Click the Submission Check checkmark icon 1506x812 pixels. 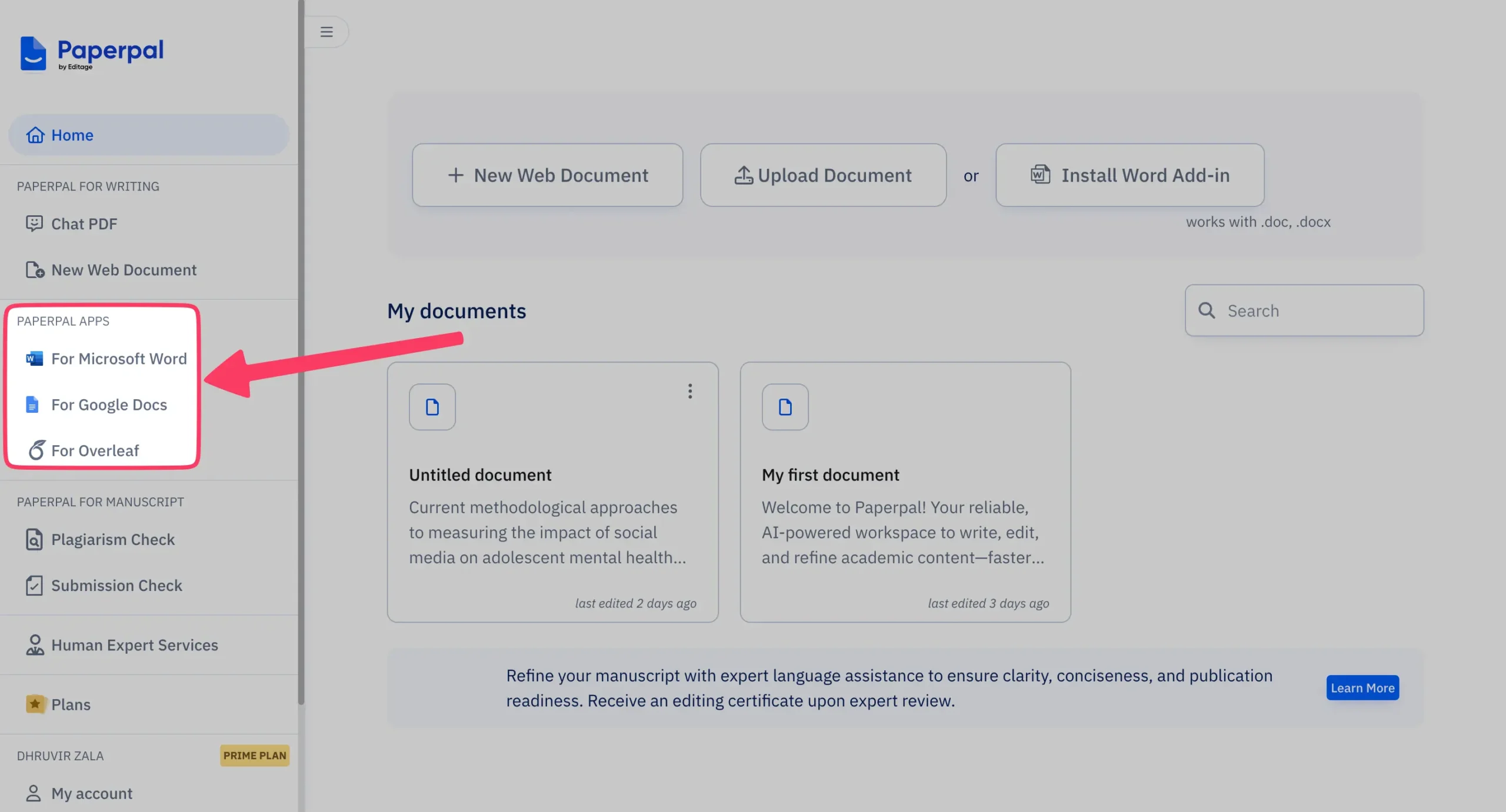(35, 586)
